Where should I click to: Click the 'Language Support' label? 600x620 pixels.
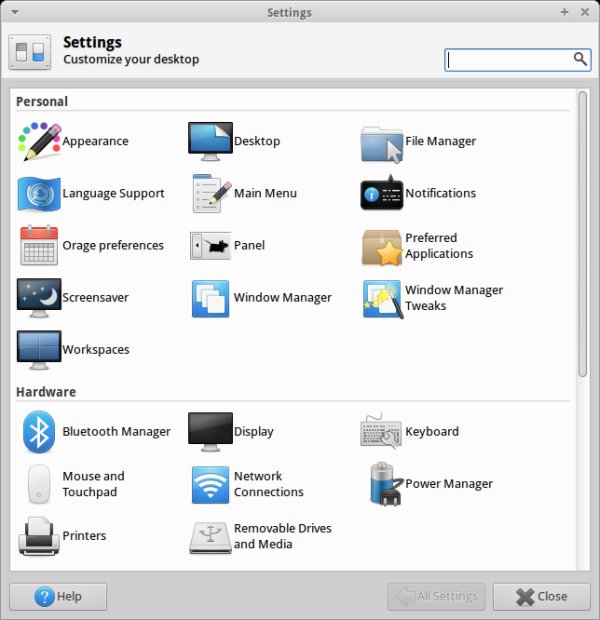tap(113, 193)
